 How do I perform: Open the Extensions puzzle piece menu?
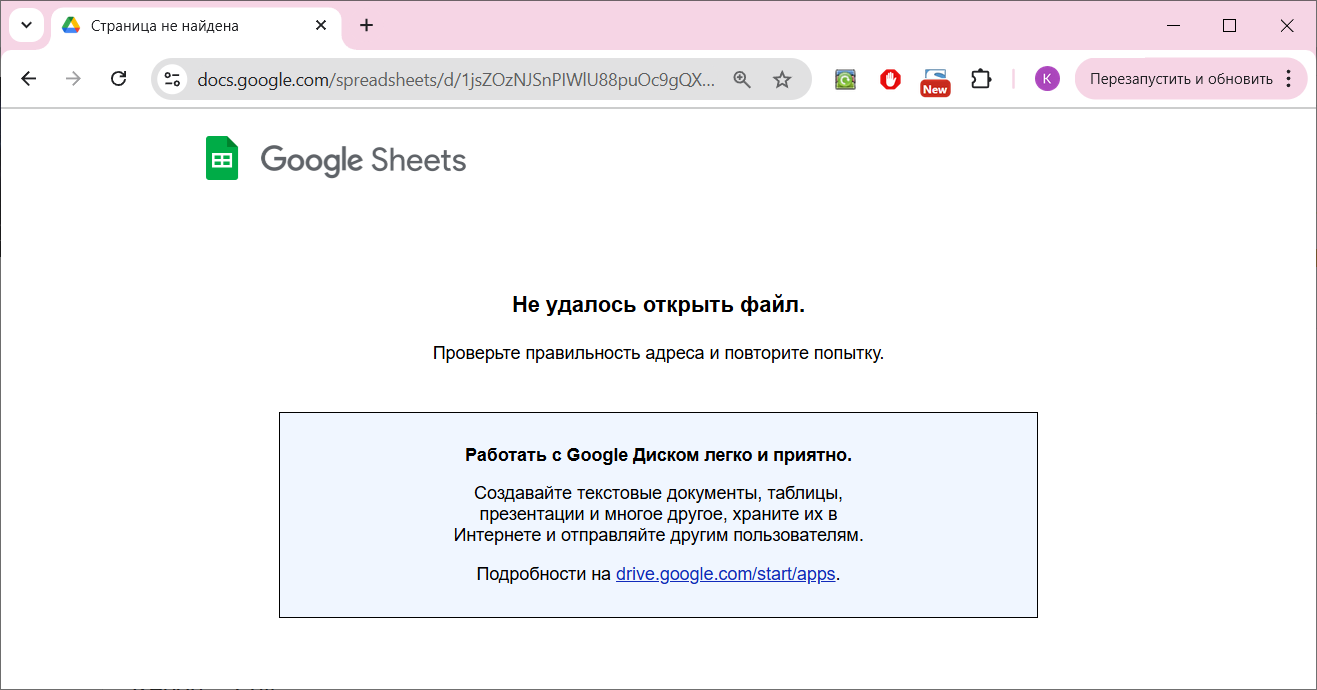coord(981,79)
